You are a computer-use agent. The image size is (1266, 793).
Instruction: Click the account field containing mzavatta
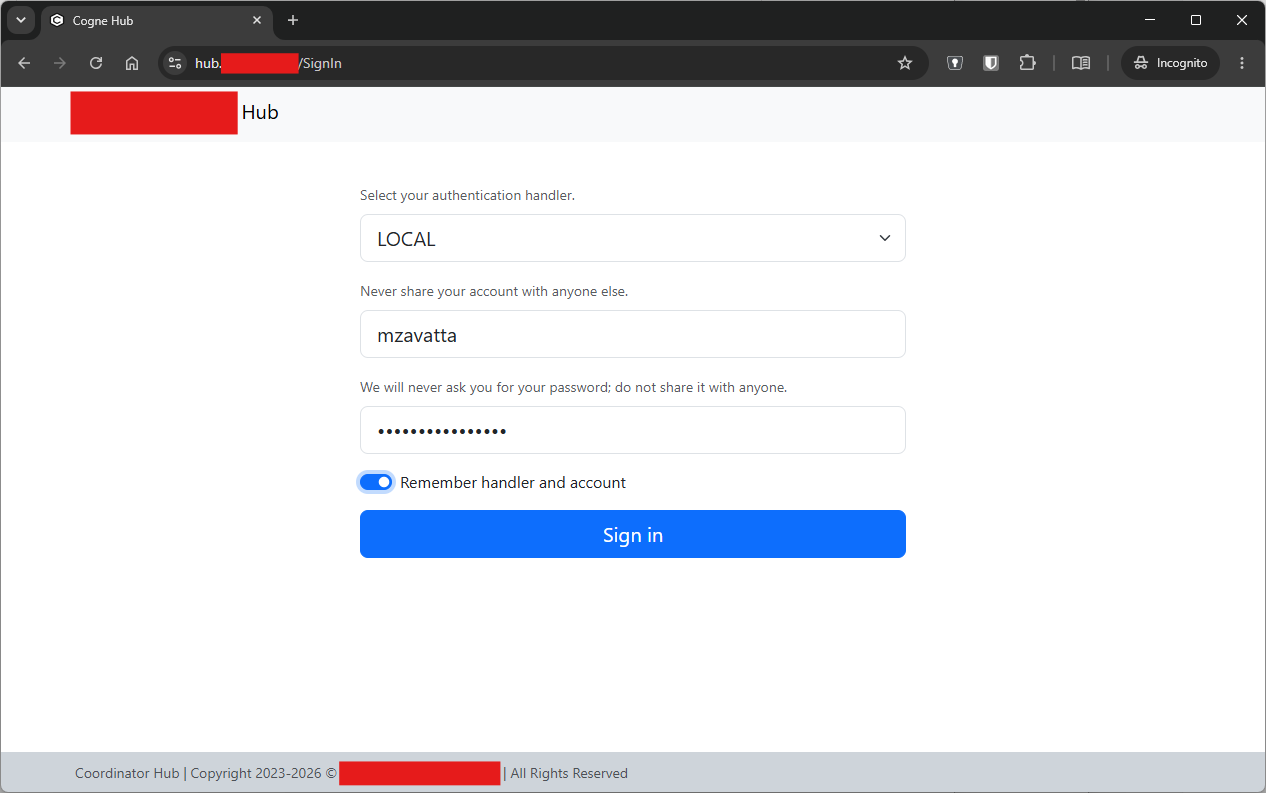632,334
